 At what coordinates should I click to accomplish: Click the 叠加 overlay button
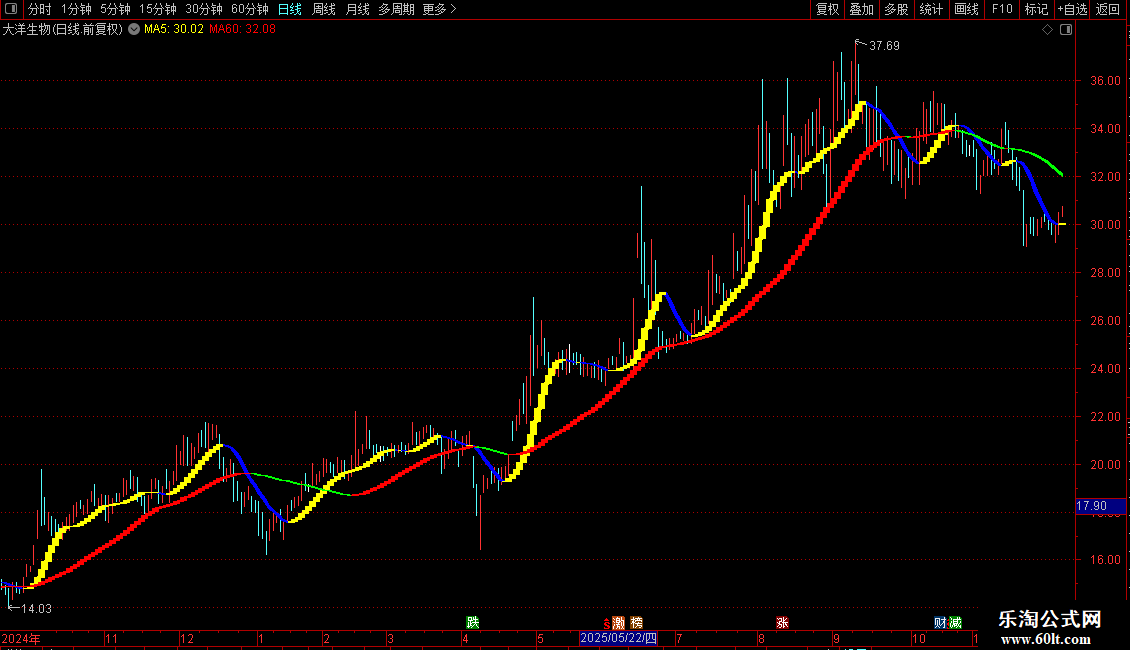point(861,9)
